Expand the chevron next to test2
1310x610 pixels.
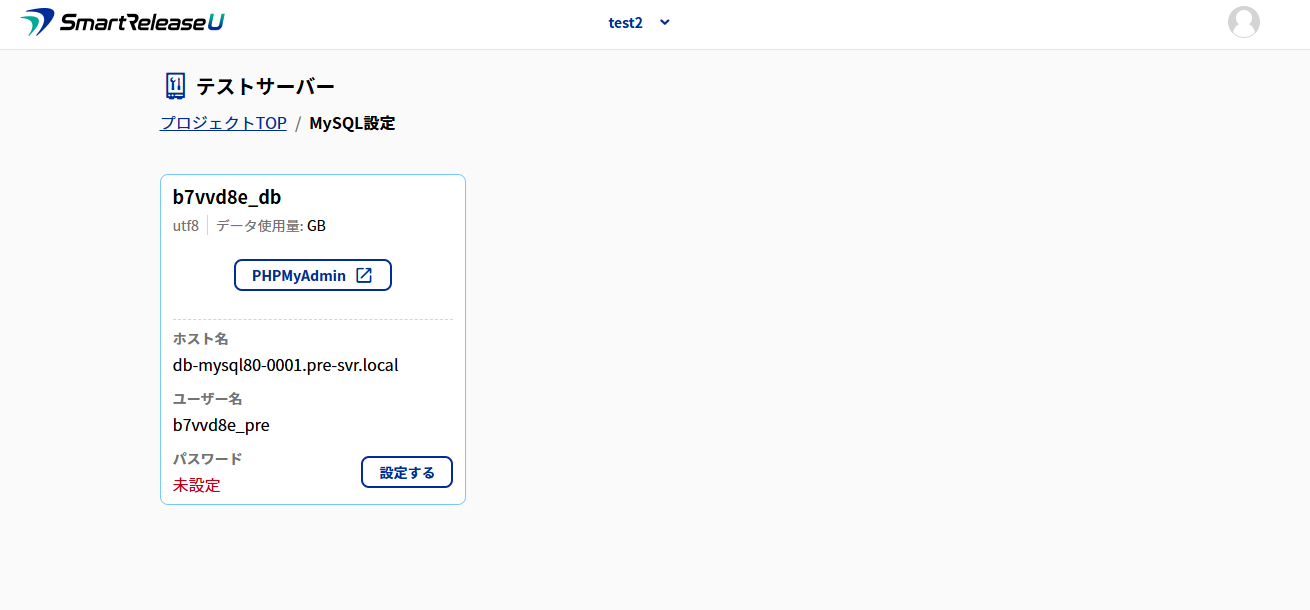click(665, 22)
